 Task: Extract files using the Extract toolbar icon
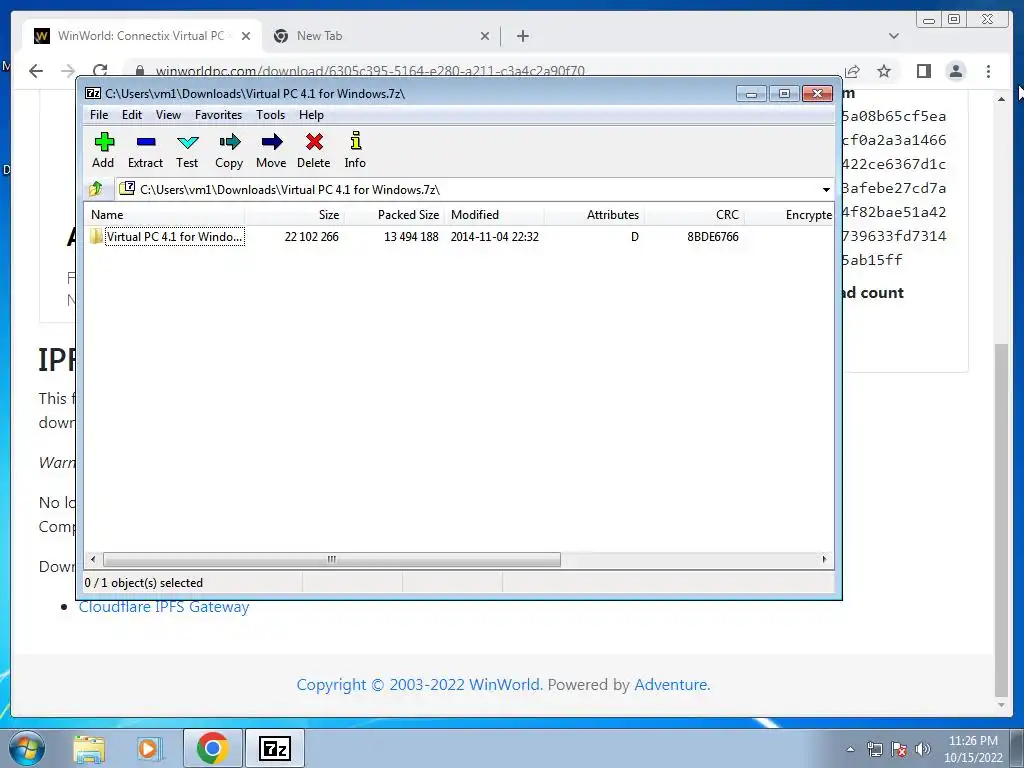[x=145, y=150]
